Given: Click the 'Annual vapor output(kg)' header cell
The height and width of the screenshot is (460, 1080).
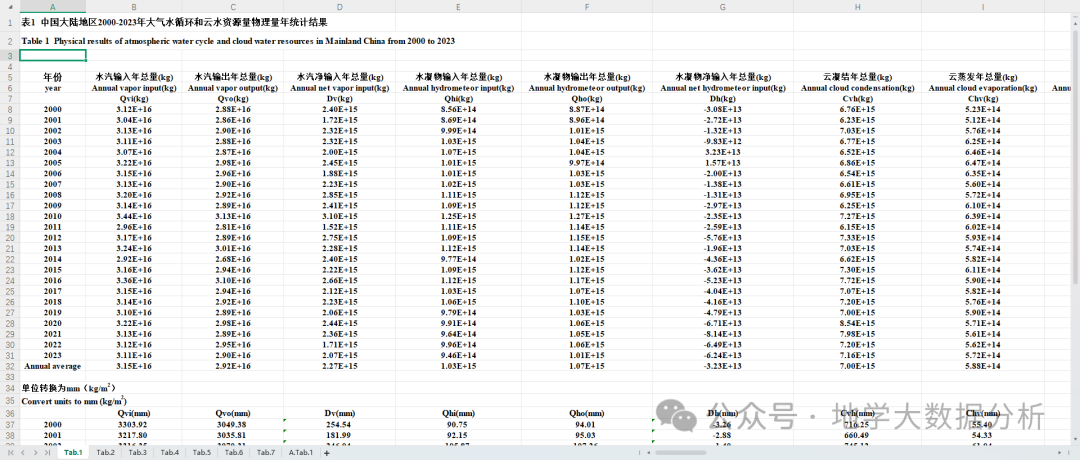Looking at the screenshot, I should 233,88.
